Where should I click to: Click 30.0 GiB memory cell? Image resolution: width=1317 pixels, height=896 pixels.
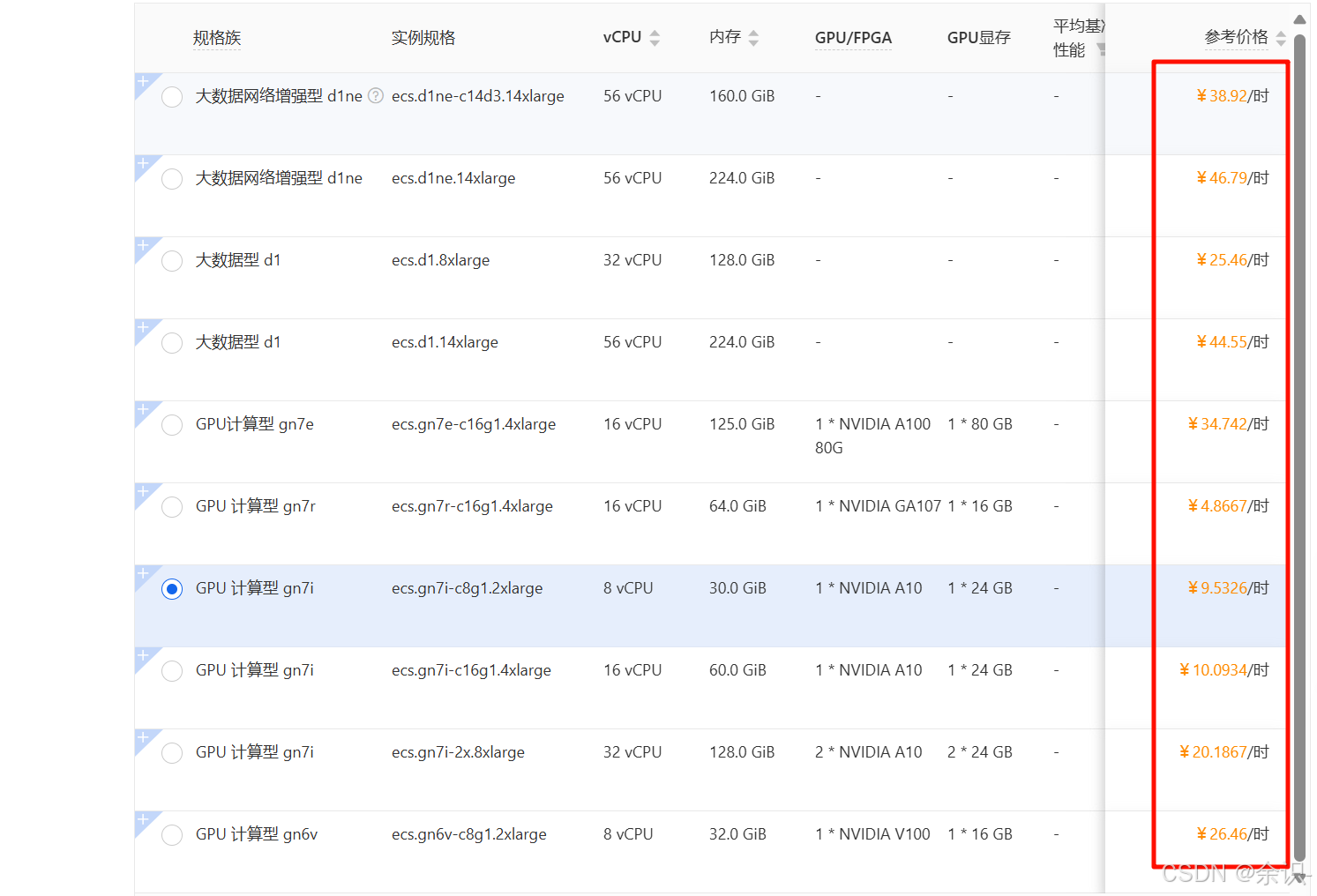point(737,588)
